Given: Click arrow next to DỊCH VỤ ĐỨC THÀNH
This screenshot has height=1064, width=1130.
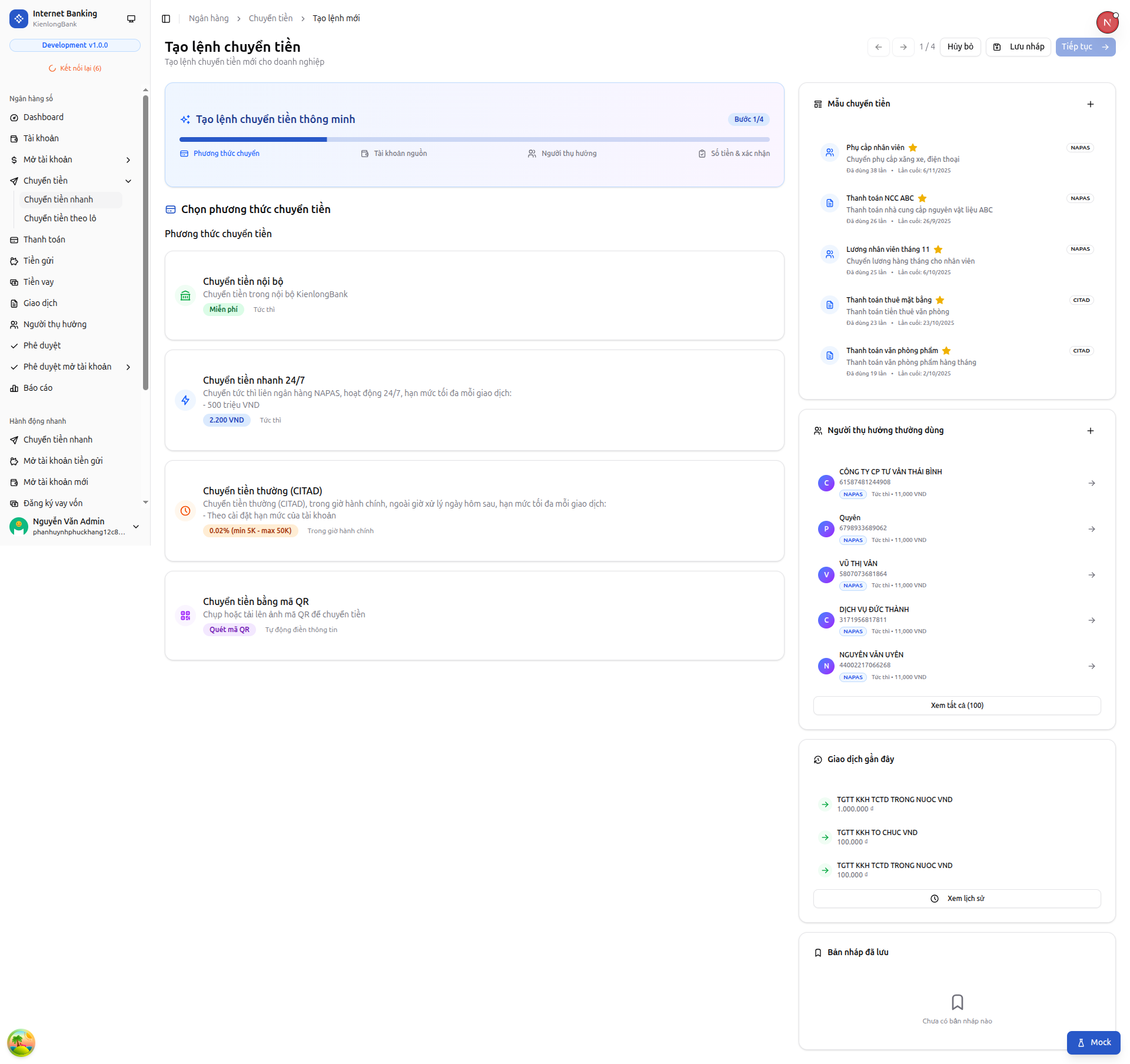Looking at the screenshot, I should 1091,620.
